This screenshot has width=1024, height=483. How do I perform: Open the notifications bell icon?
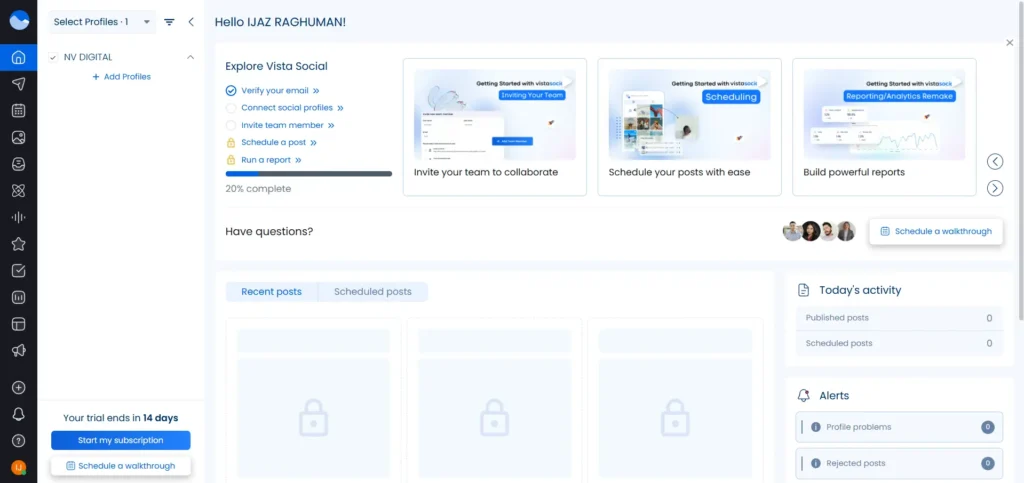[x=18, y=414]
